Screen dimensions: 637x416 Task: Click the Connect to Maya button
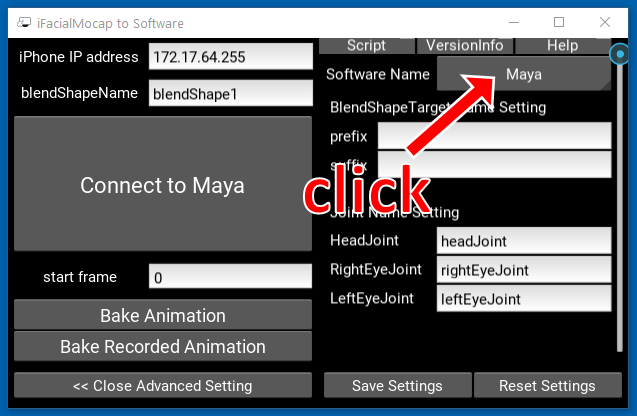coord(163,184)
